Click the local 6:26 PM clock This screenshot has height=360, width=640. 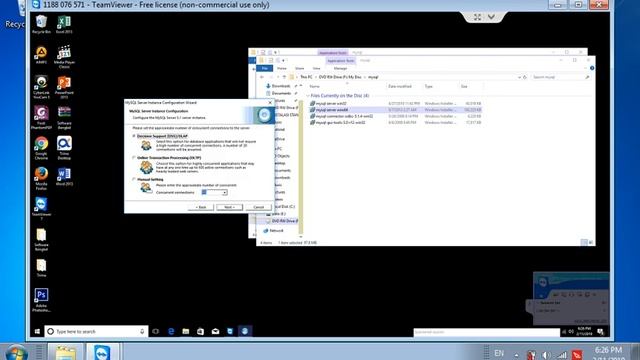(608, 350)
